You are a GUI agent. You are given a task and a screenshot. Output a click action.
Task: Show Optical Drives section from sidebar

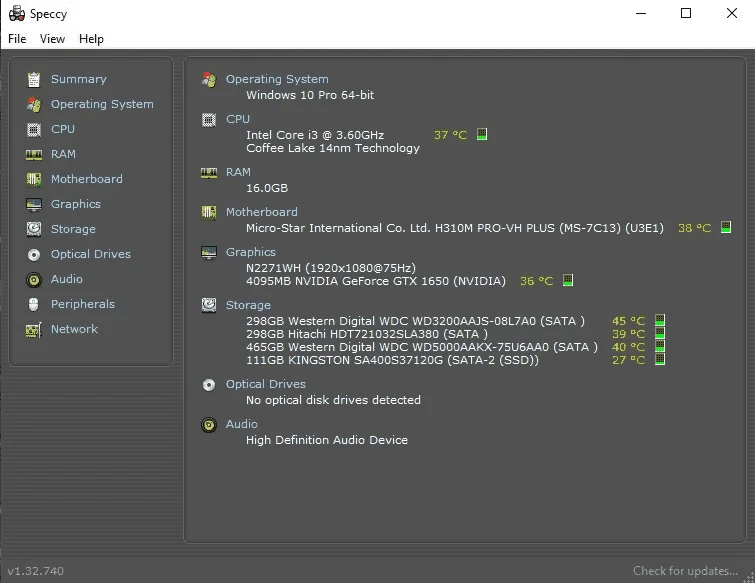(x=91, y=255)
